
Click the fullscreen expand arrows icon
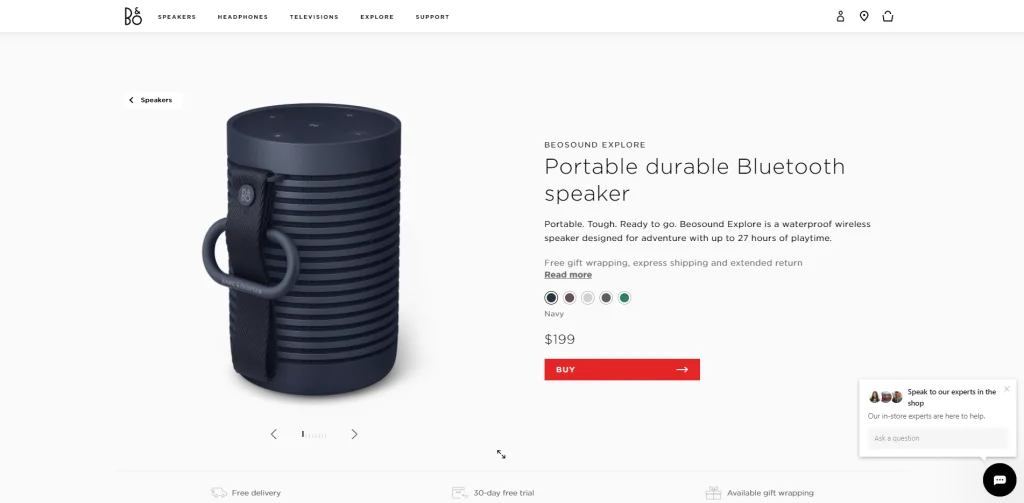(501, 454)
